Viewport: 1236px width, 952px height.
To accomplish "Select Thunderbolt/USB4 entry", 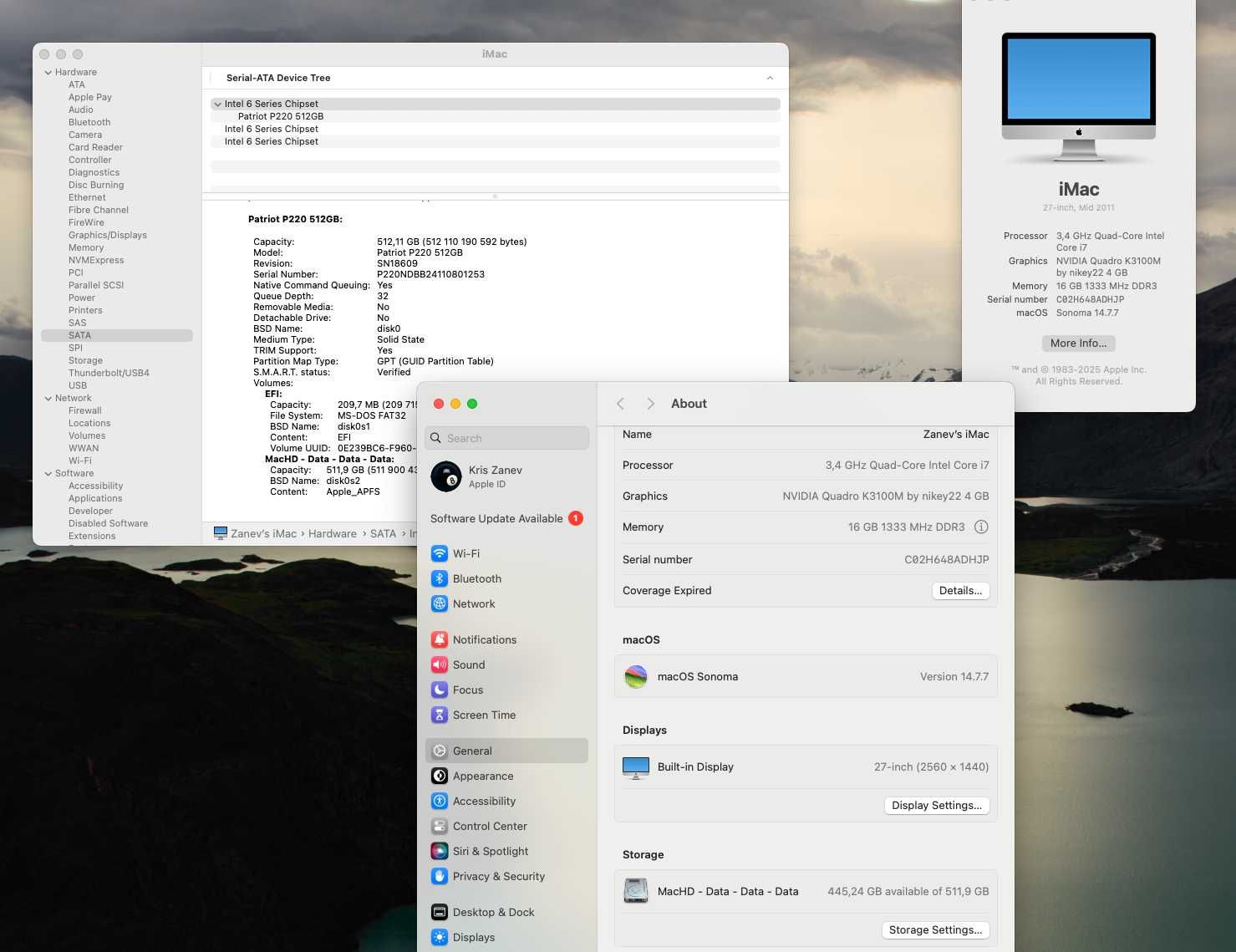I will point(109,373).
